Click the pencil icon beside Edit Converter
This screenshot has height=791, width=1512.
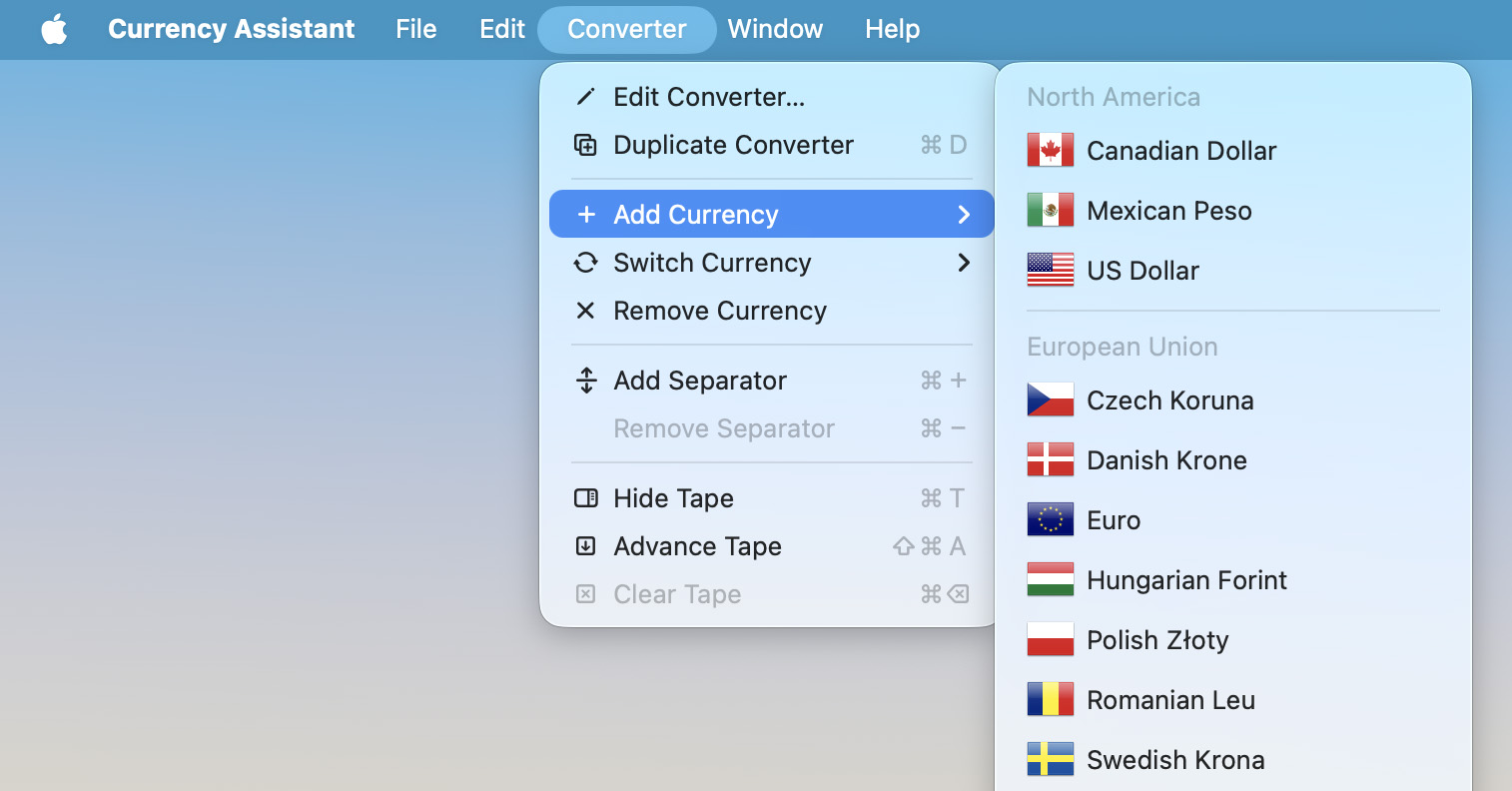click(x=587, y=96)
